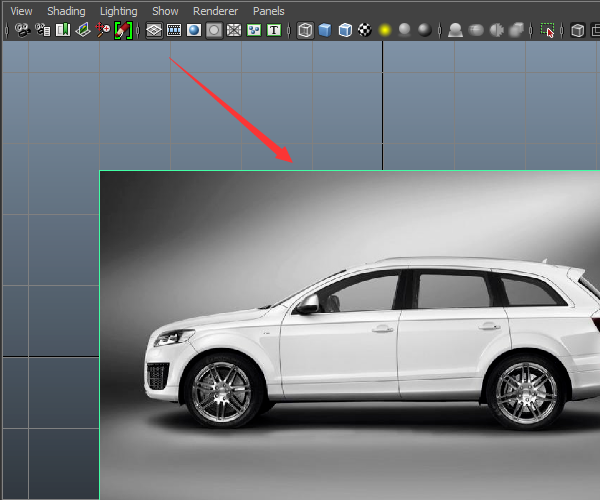600x500 pixels.
Task: Select the car reference image plane
Action: [350, 330]
